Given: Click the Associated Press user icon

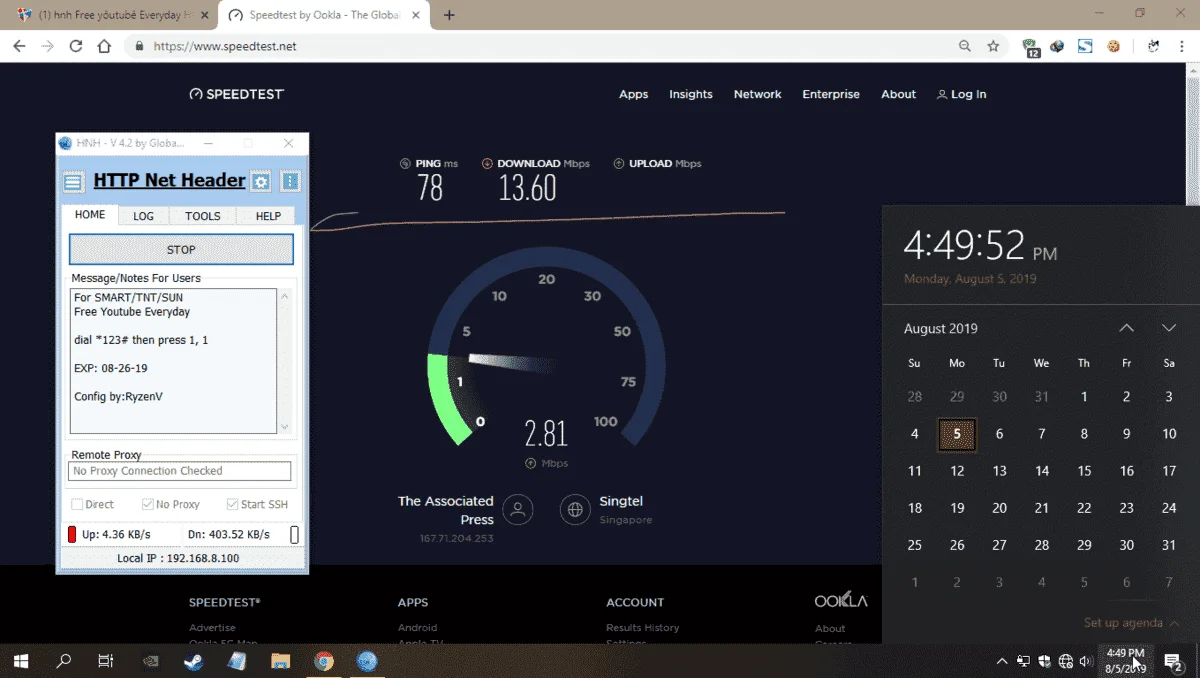Looking at the screenshot, I should (518, 509).
